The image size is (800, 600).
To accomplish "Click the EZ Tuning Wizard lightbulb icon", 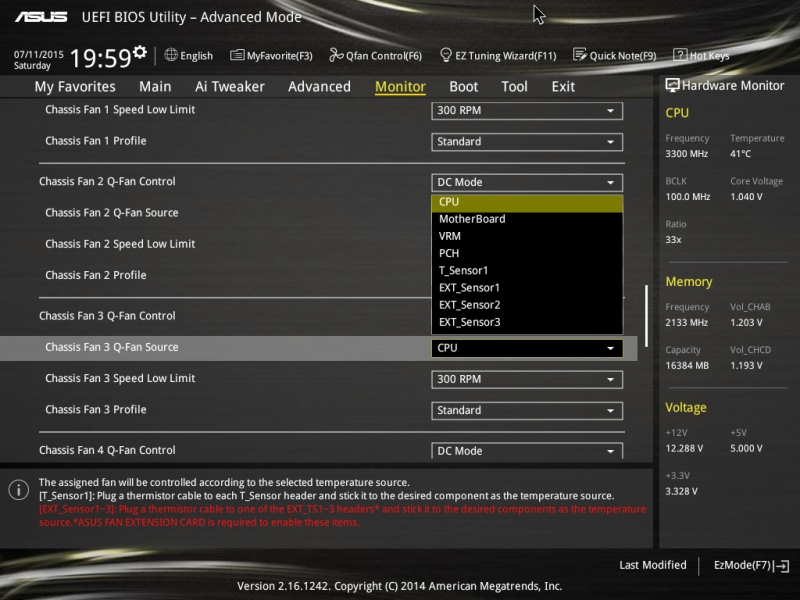I will (x=445, y=55).
